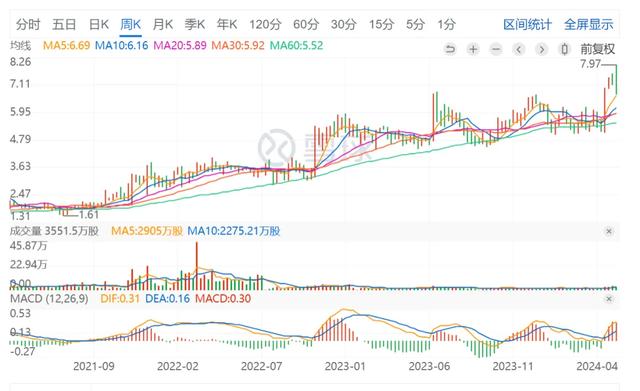Zoom out with the minus icon
Screen dimensions: 640x391
(496, 49)
